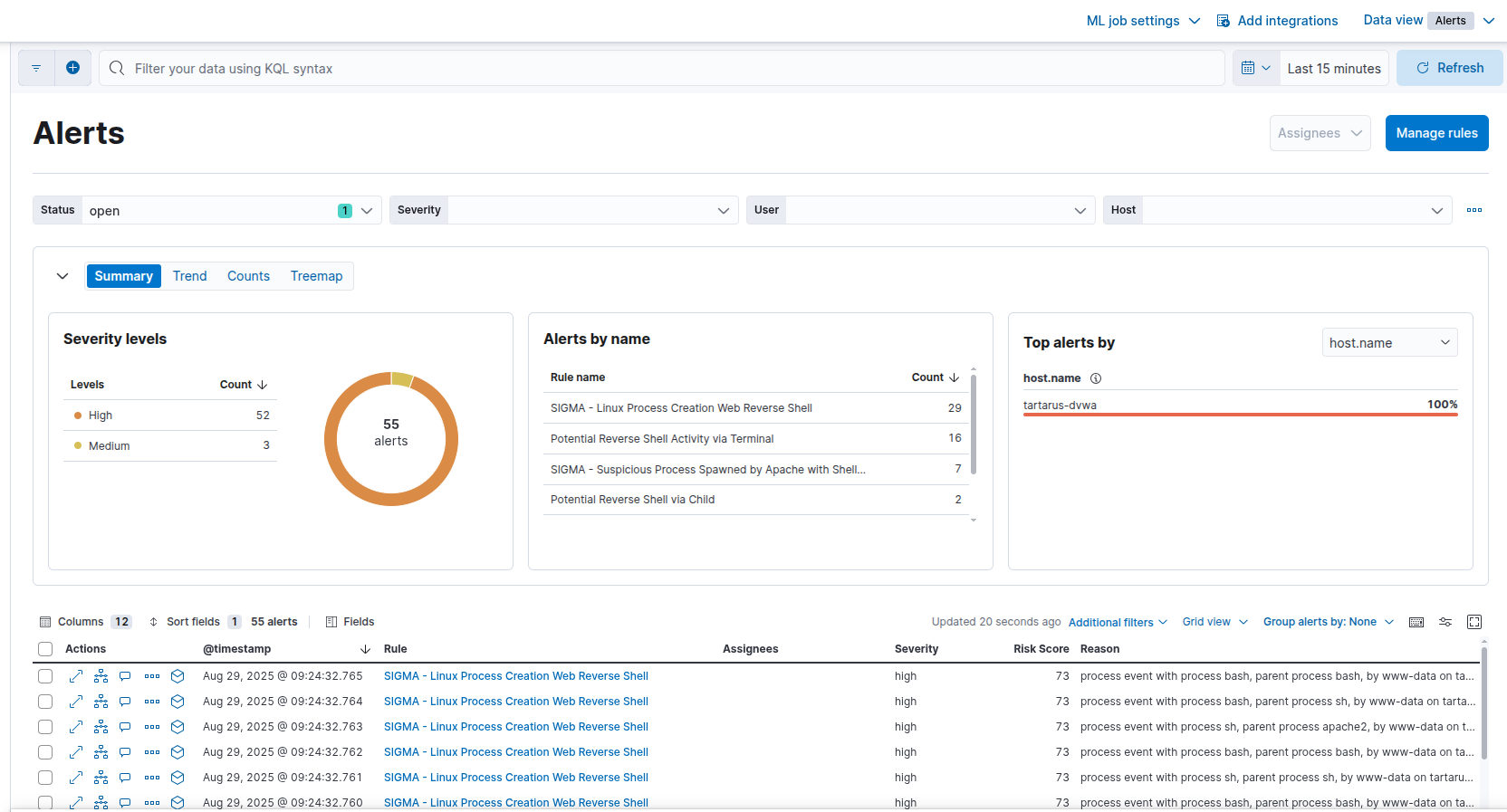1507x812 pixels.
Task: Expand the host.name field selector
Action: [x=1388, y=342]
